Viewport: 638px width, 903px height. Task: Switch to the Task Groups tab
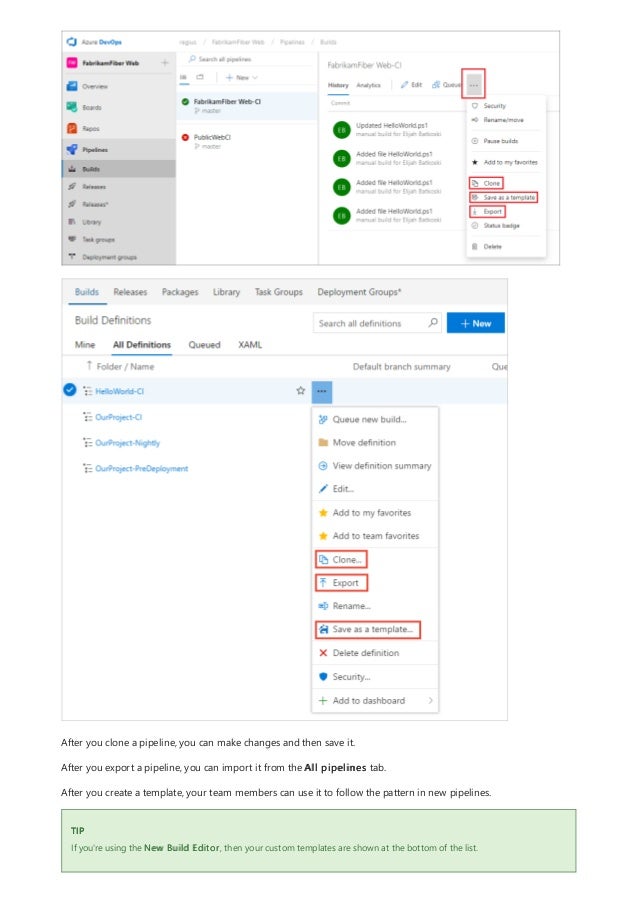[279, 292]
